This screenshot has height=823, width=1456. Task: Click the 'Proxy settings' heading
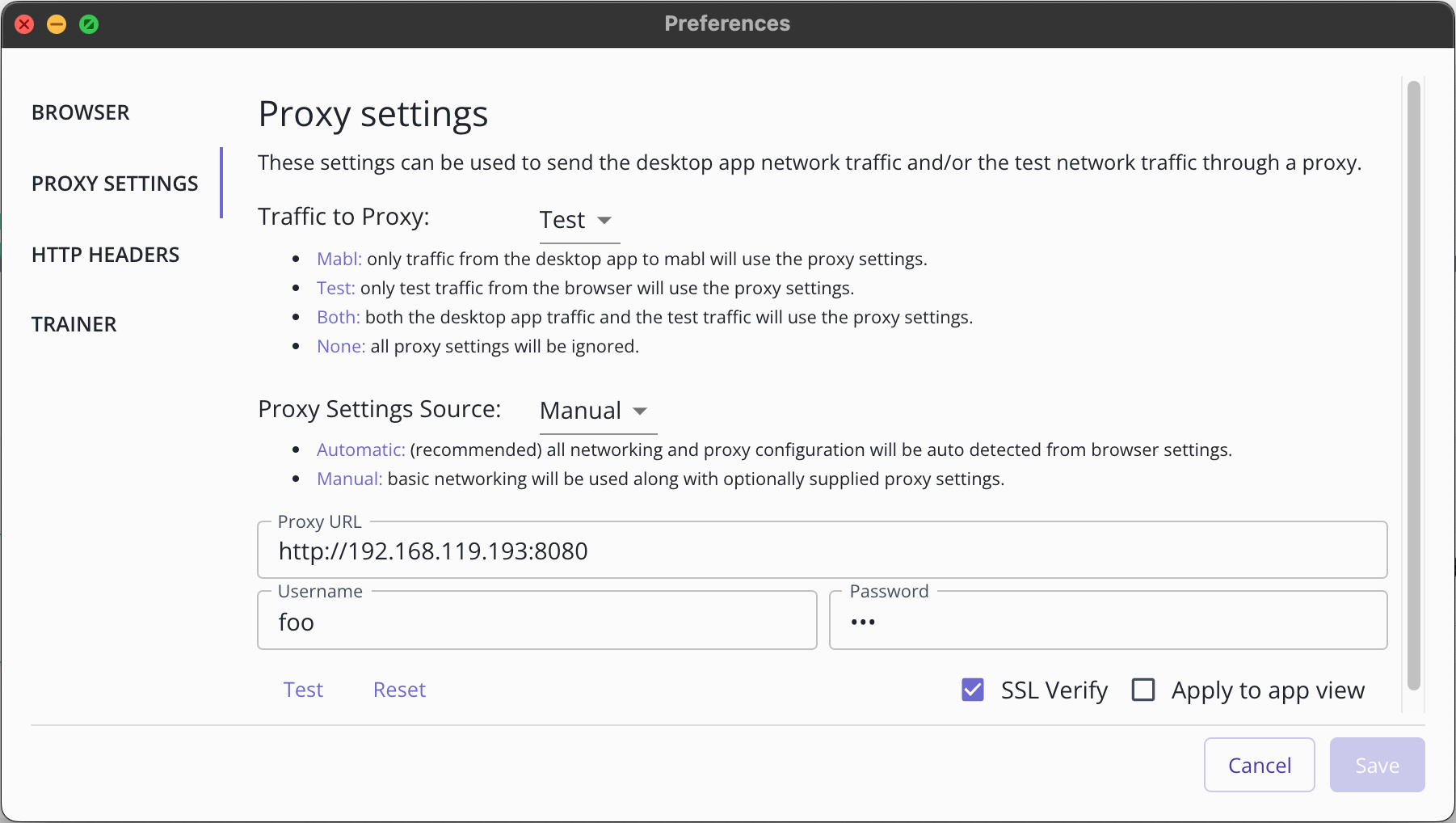click(x=373, y=114)
